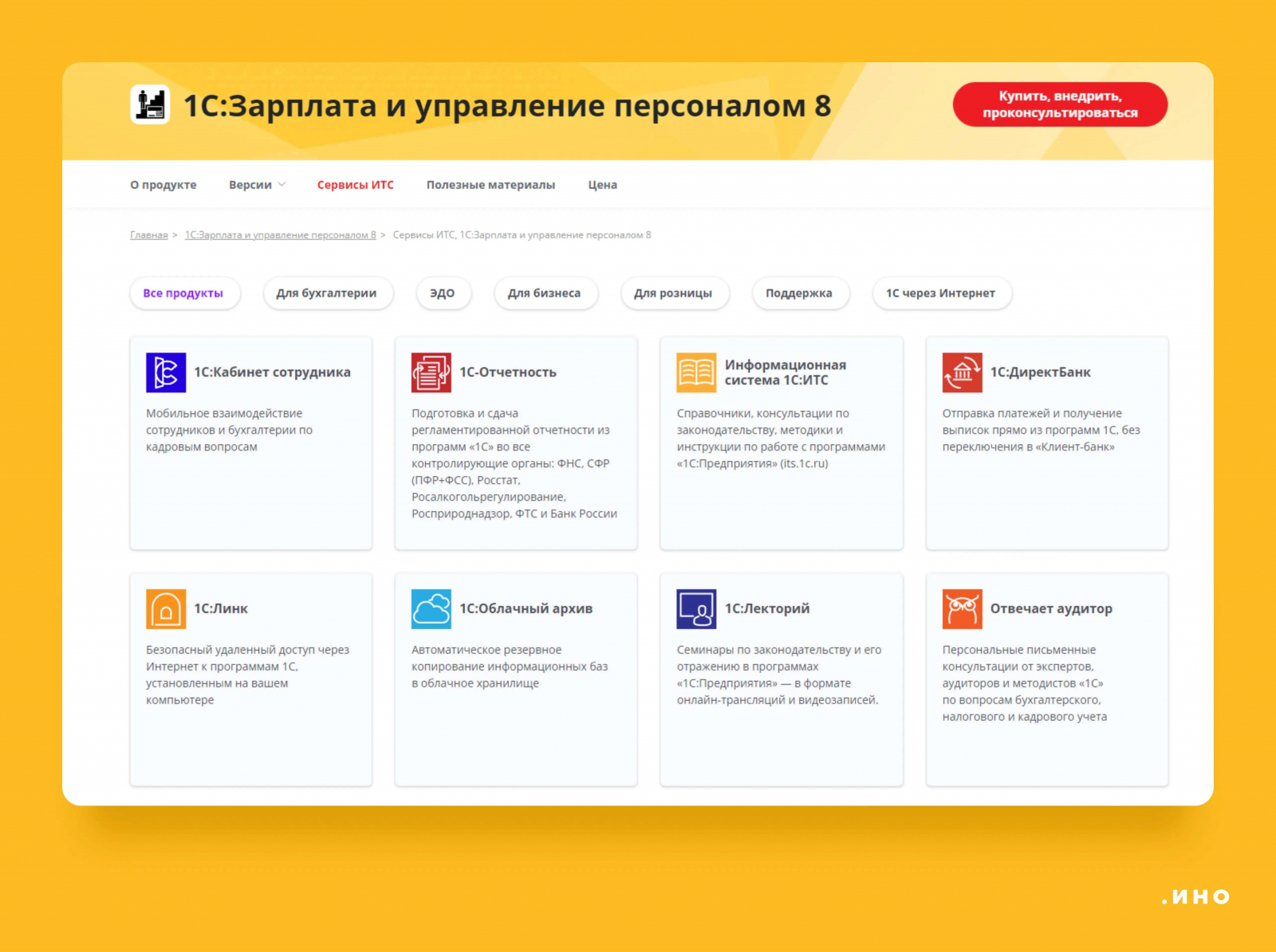The height and width of the screenshot is (952, 1276).
Task: Open the О продукте menu item
Action: click(x=163, y=185)
